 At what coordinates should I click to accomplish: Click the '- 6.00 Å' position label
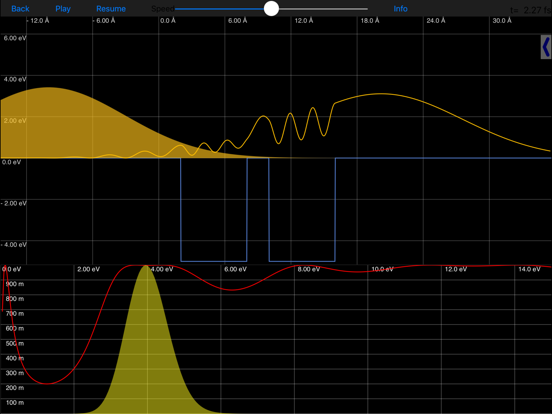[x=104, y=21]
